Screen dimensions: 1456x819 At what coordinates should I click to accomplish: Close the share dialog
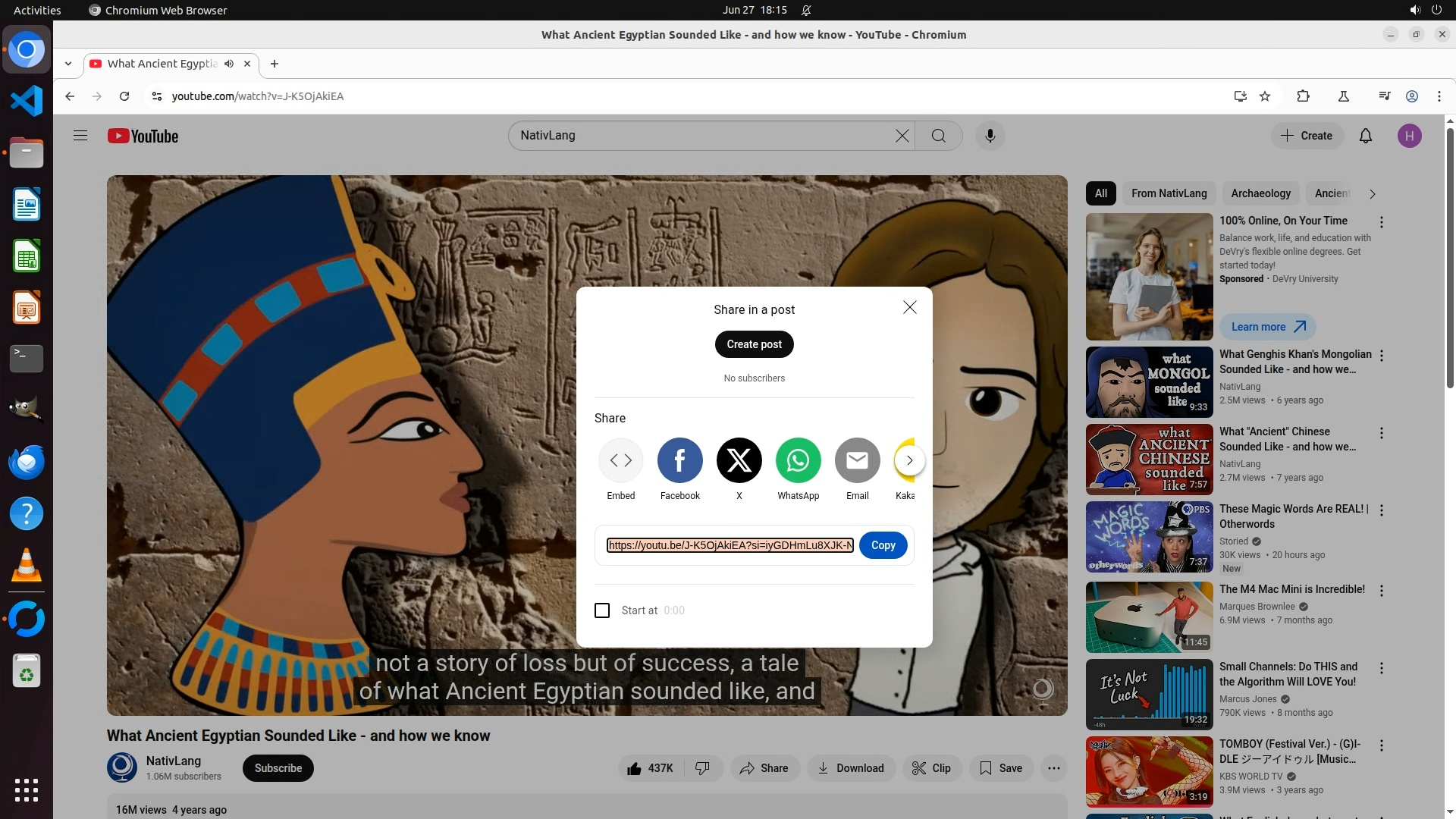coord(909,307)
